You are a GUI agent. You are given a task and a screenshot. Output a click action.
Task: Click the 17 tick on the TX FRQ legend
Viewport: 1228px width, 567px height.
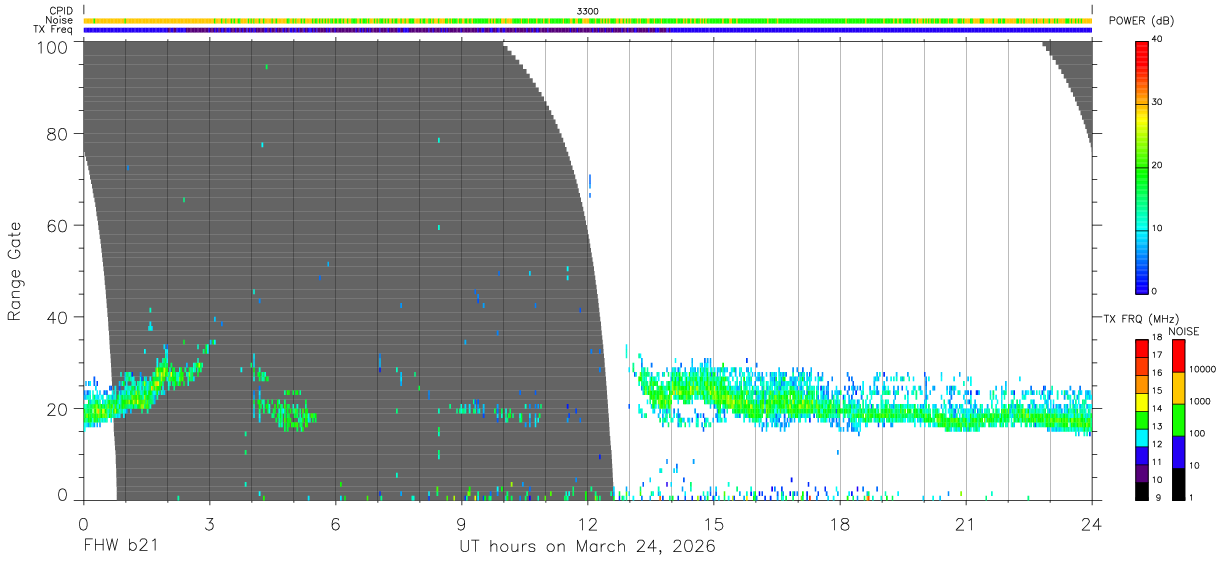tap(1157, 355)
